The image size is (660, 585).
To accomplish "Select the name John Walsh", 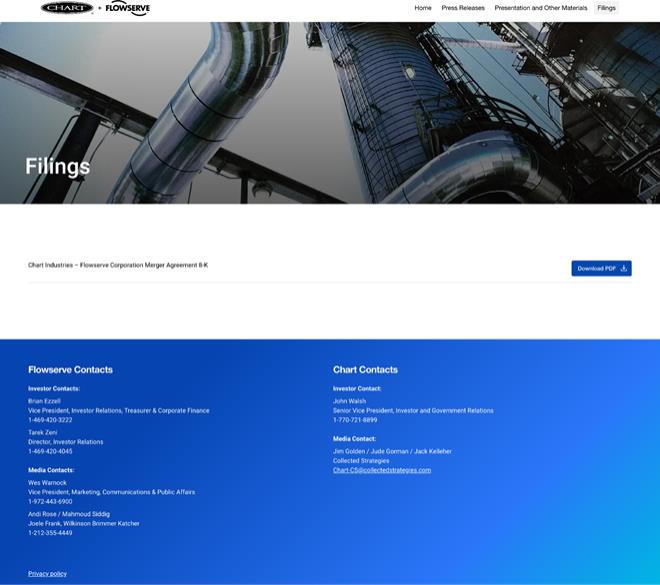I will click(349, 401).
